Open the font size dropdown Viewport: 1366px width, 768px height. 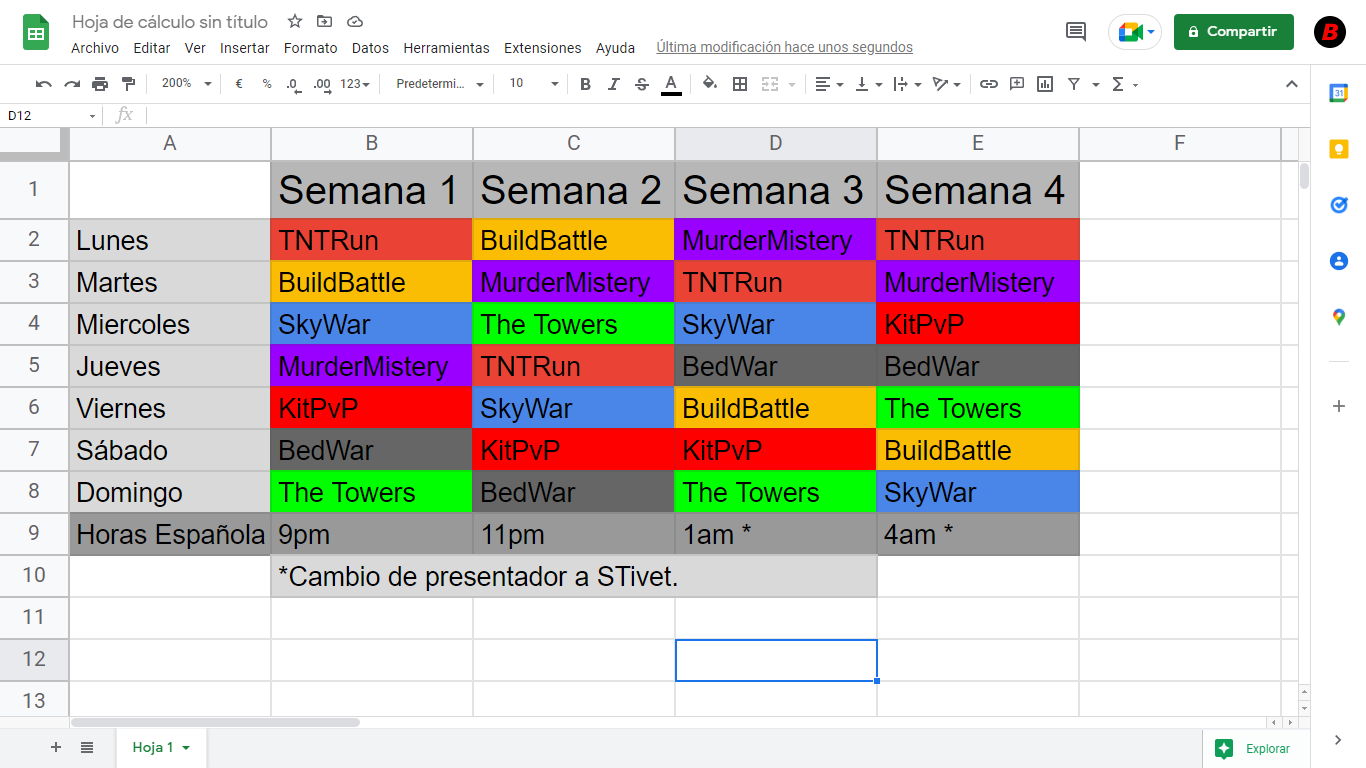coord(533,84)
